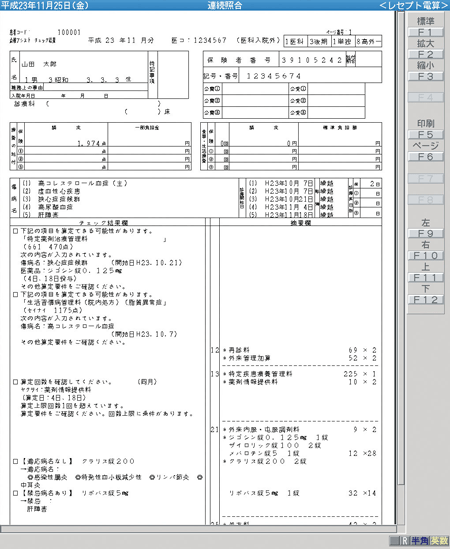Click the F12 下 (move down) button
Screen dimensions: 450x549
click(425, 300)
